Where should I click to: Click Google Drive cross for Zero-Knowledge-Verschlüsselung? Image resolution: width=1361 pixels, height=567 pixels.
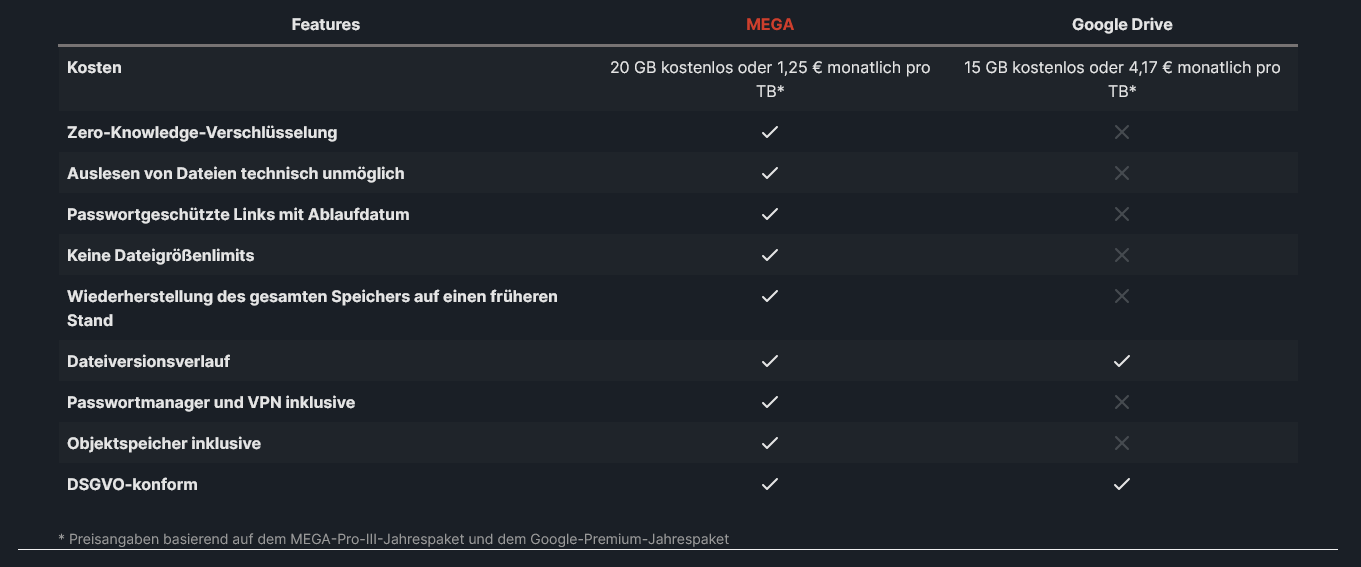tap(1122, 132)
